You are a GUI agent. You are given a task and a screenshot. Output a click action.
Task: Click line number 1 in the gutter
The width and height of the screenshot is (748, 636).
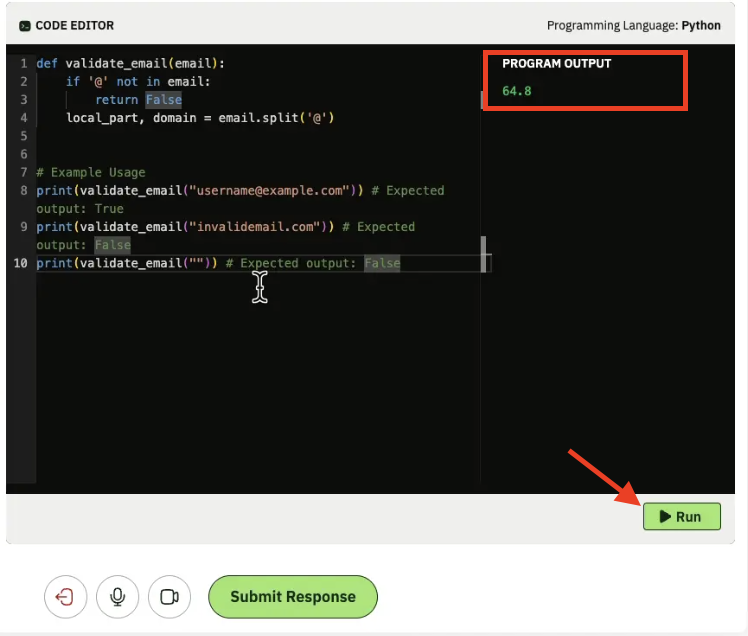click(23, 63)
